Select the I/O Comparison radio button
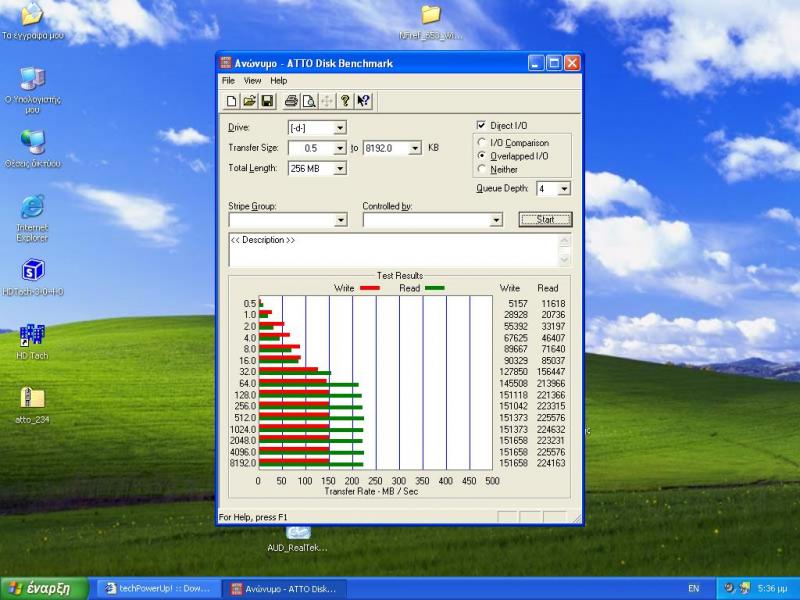 click(481, 142)
